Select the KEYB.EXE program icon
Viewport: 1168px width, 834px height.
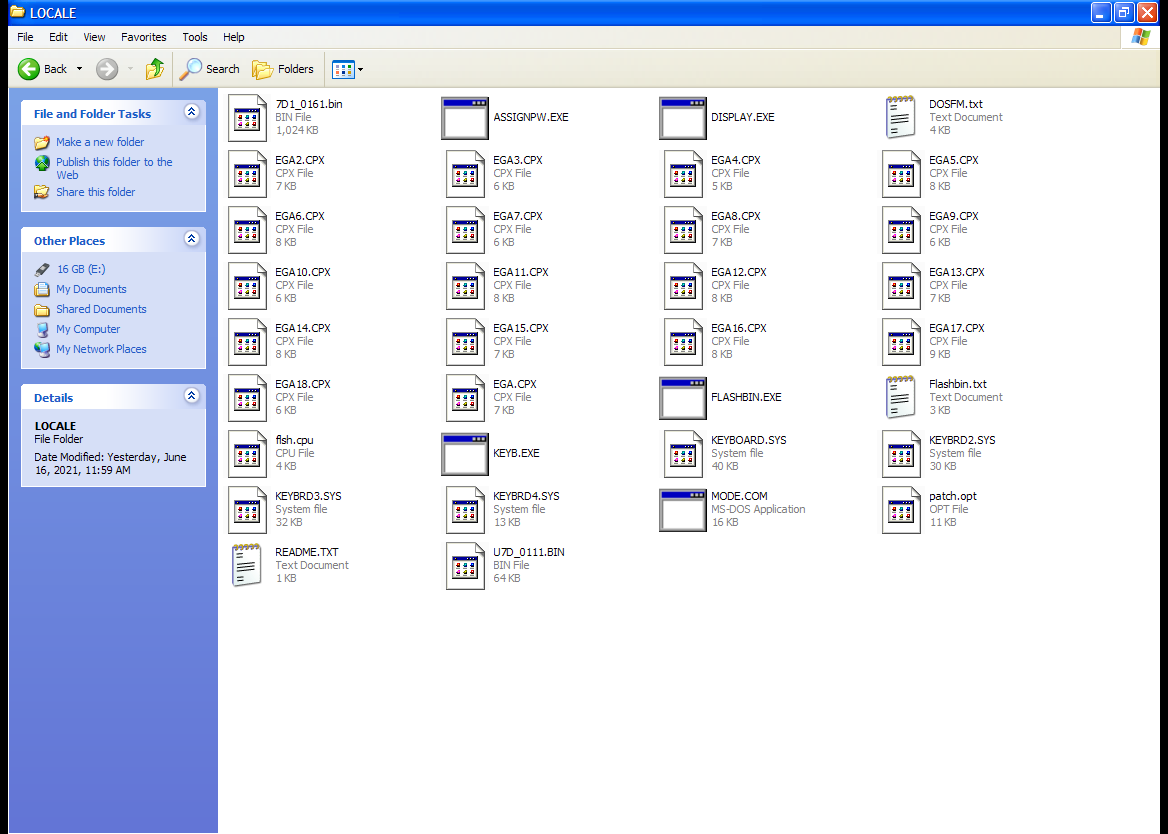pos(465,453)
